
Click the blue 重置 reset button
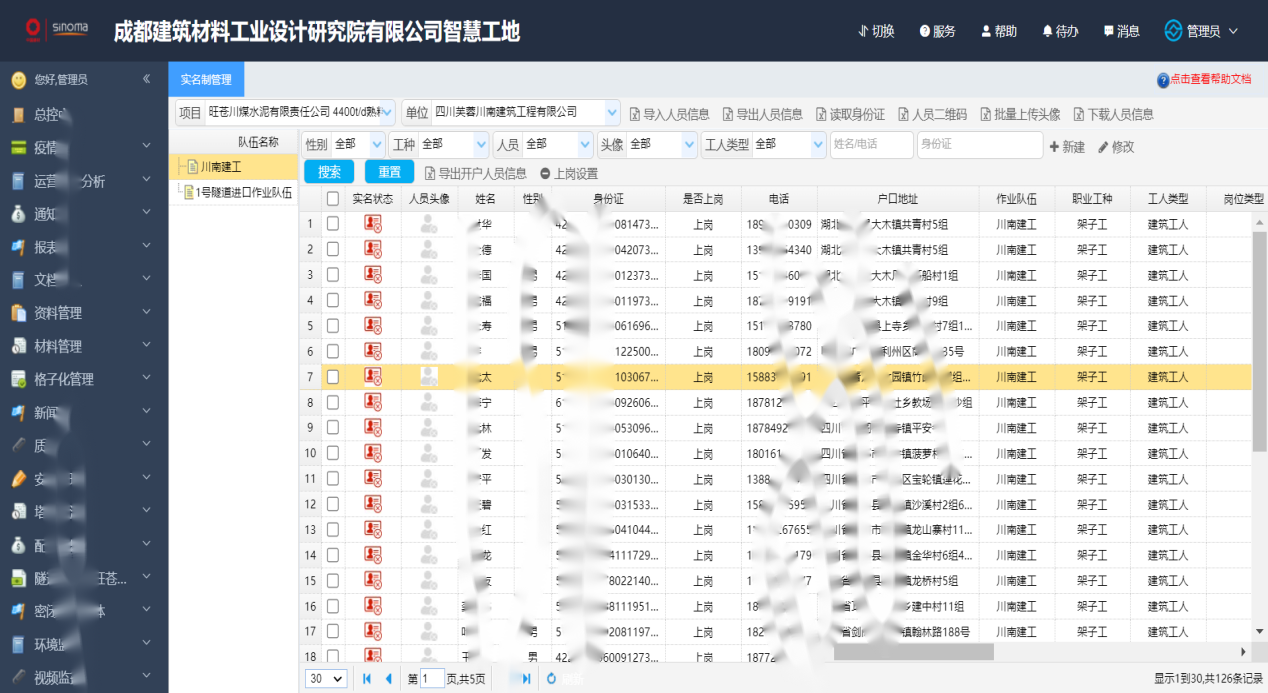click(389, 172)
